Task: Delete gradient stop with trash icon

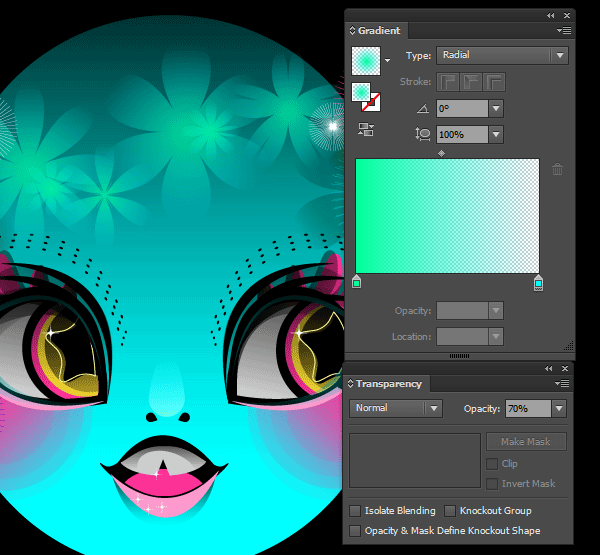Action: click(x=557, y=170)
